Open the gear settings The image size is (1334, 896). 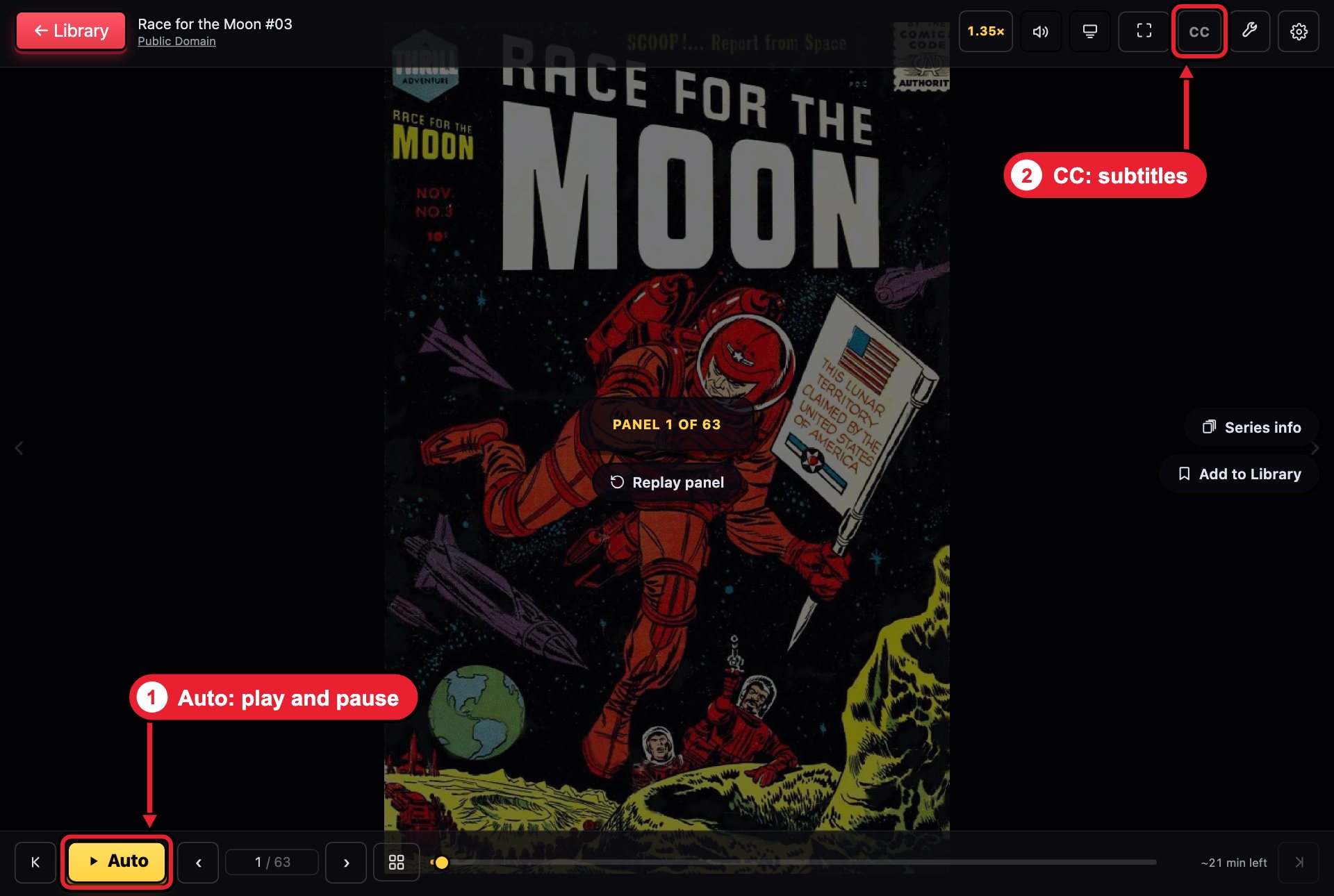pos(1299,31)
